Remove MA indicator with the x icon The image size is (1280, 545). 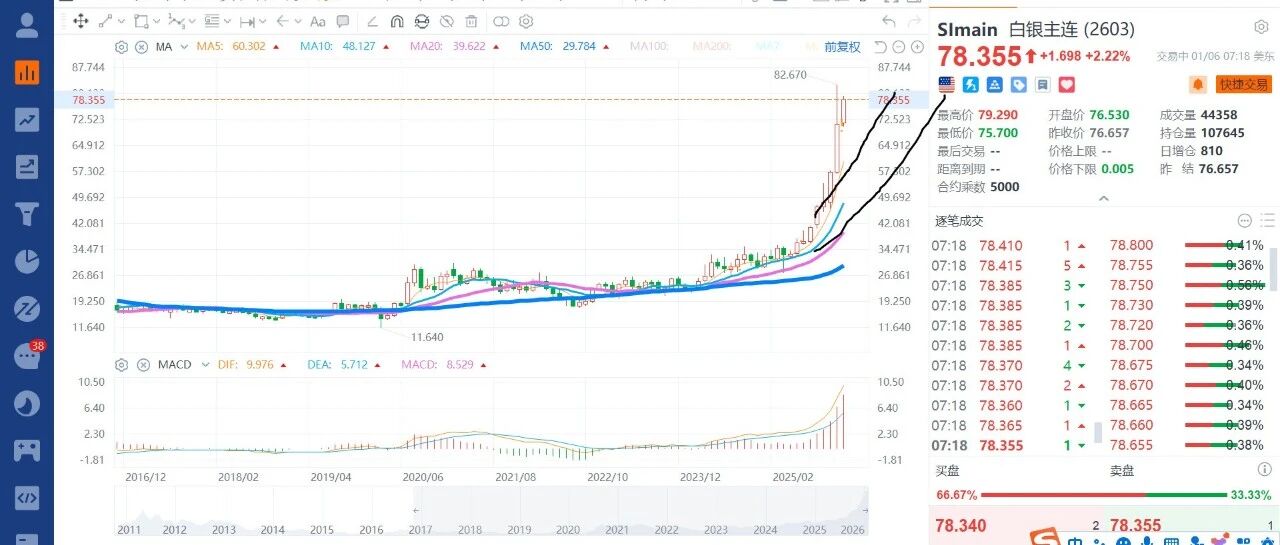point(141,47)
